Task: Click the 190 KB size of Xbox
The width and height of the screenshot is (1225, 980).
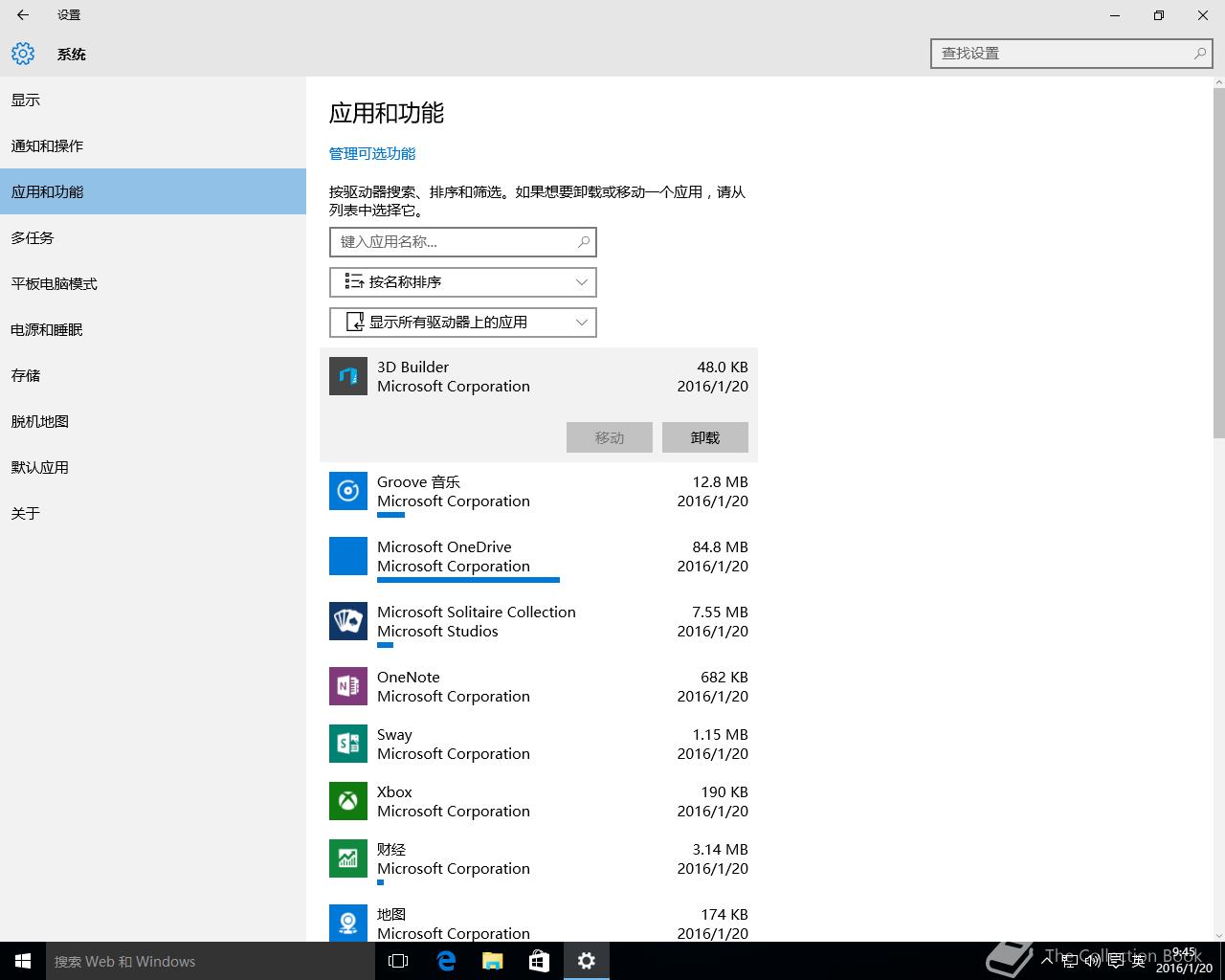Action: pos(724,792)
